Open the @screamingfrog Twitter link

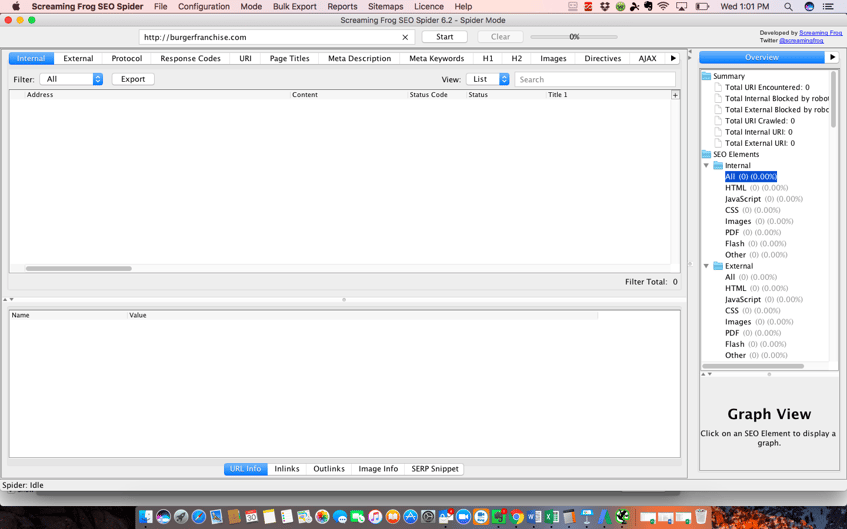click(x=801, y=41)
